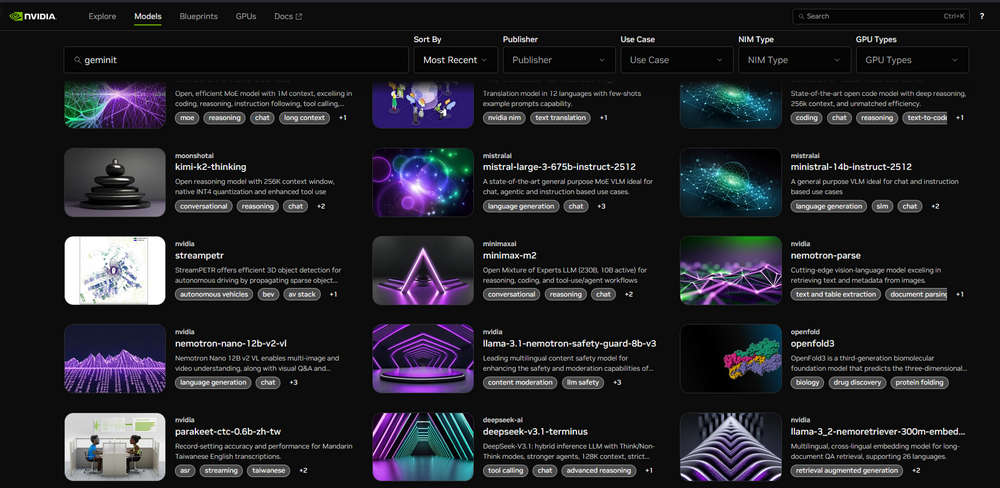Image resolution: width=1000 pixels, height=488 pixels.
Task: Click the nemotron-nano-12b-v2-vl mountain thumbnail
Action: point(115,359)
